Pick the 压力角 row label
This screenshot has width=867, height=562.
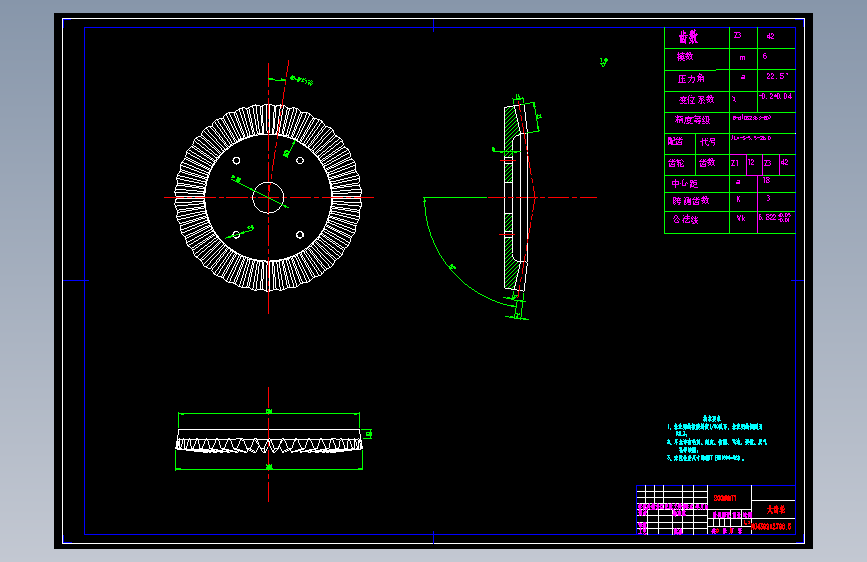(x=691, y=79)
